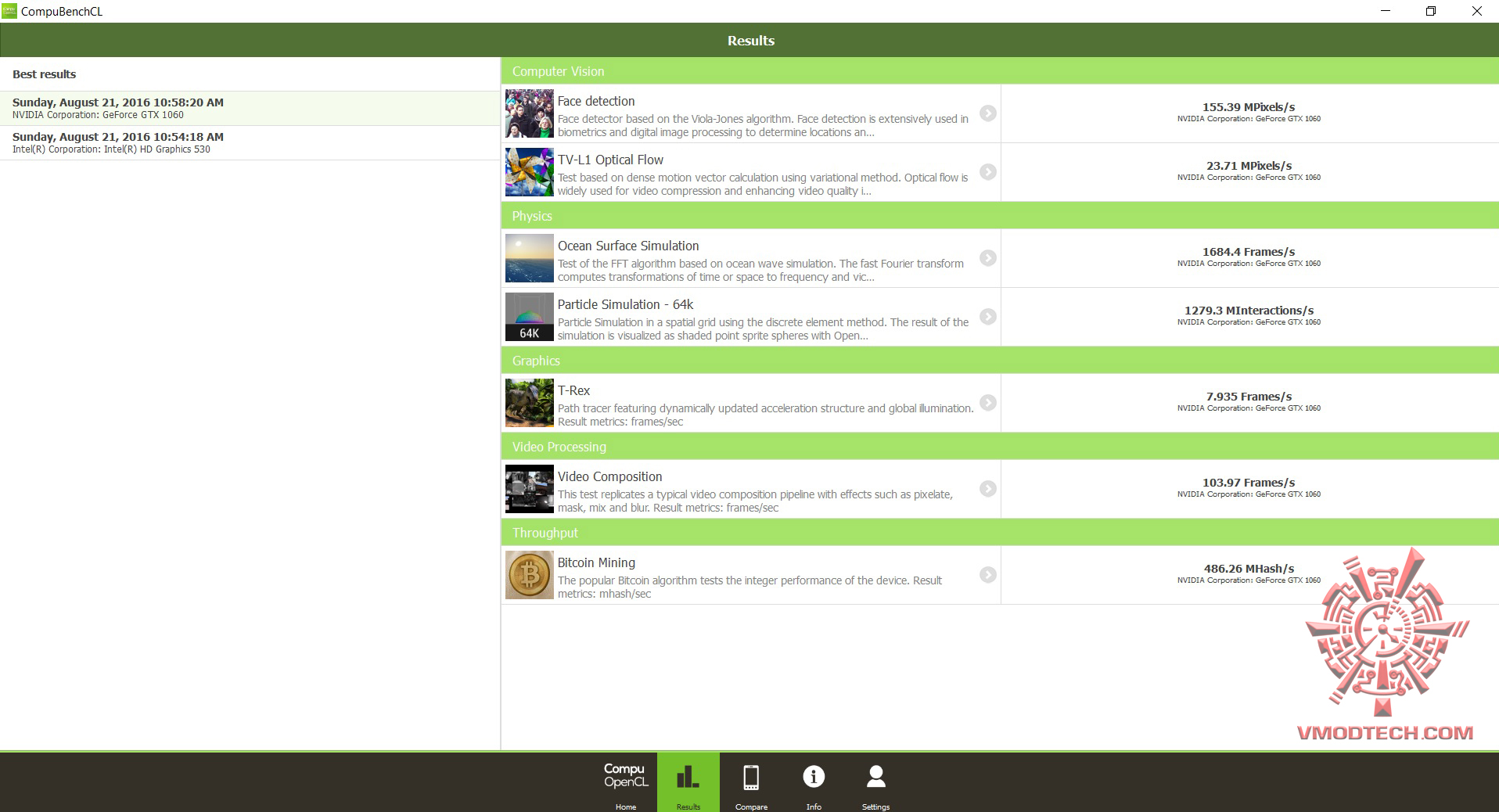Click the Video Composition title
This screenshot has height=812, width=1499.
tap(609, 476)
